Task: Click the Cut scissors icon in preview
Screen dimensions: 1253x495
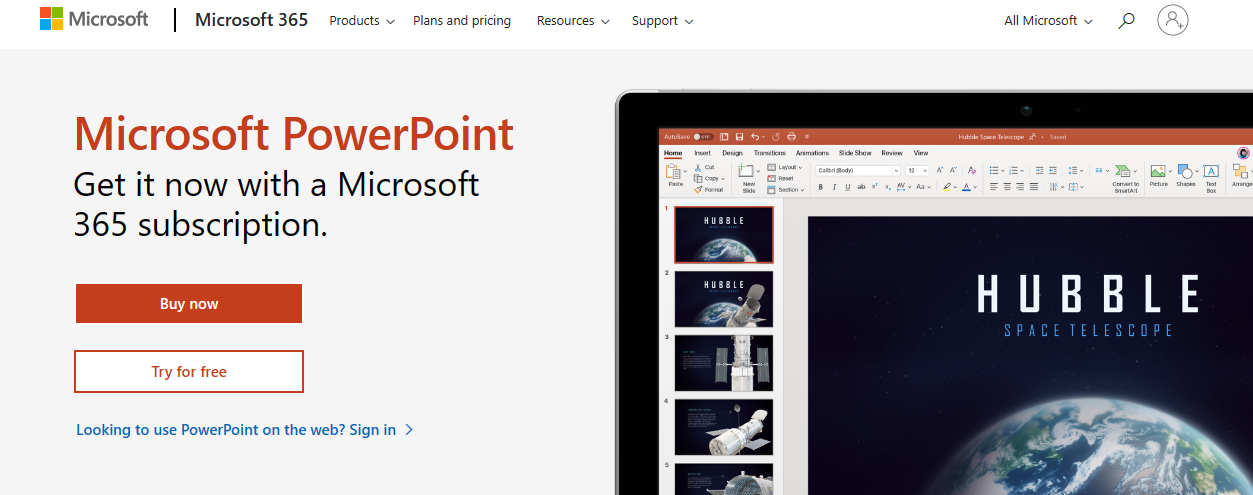Action: (698, 168)
